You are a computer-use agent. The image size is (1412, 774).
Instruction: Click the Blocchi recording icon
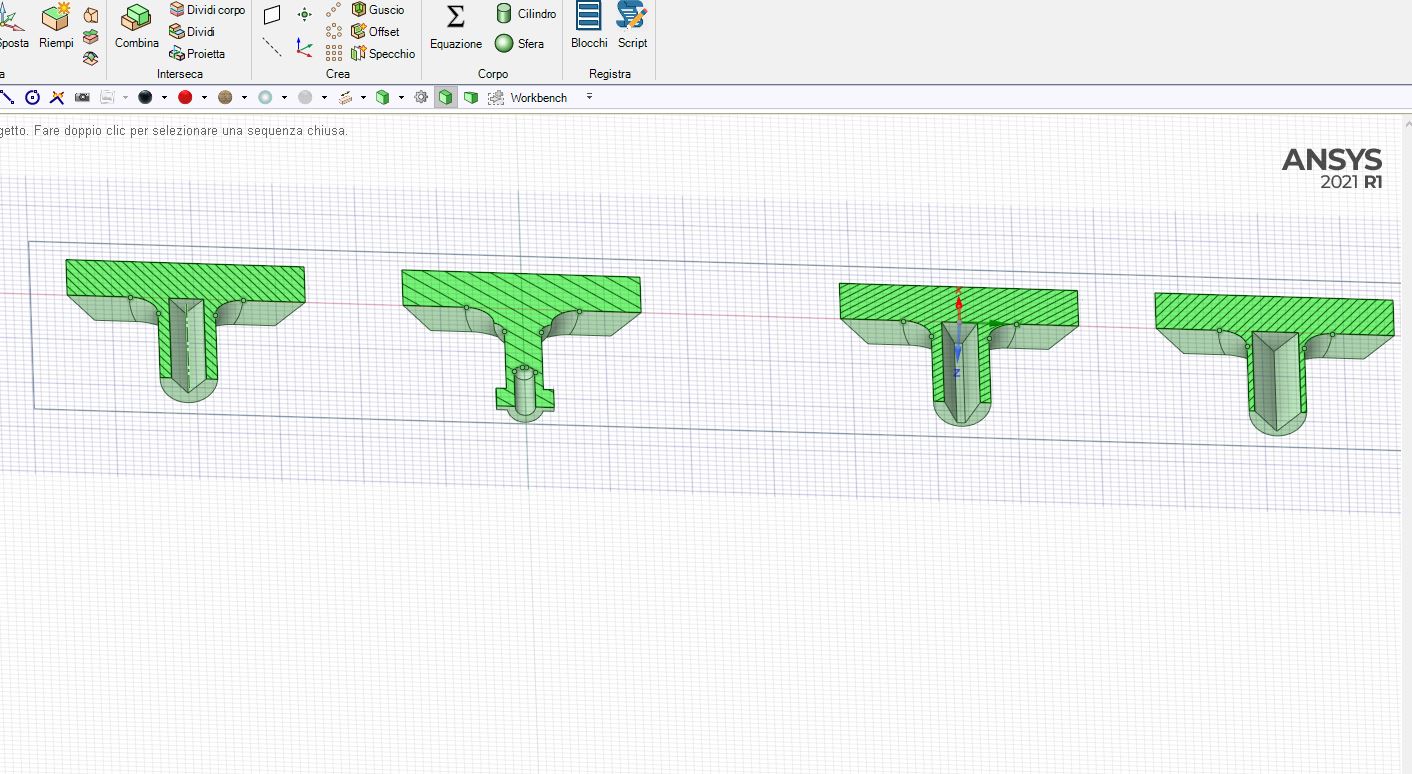point(589,27)
